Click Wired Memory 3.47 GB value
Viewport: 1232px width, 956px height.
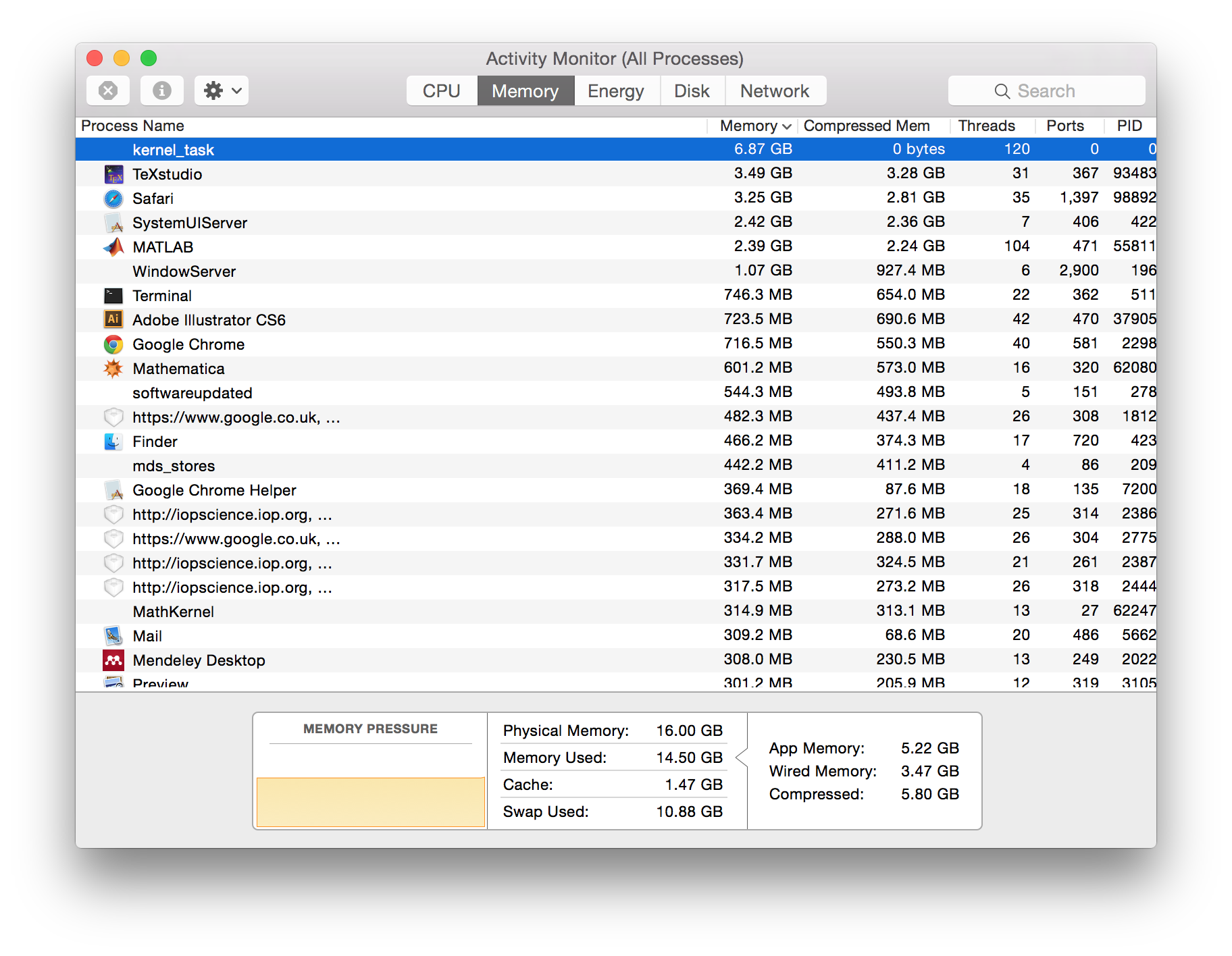click(930, 771)
